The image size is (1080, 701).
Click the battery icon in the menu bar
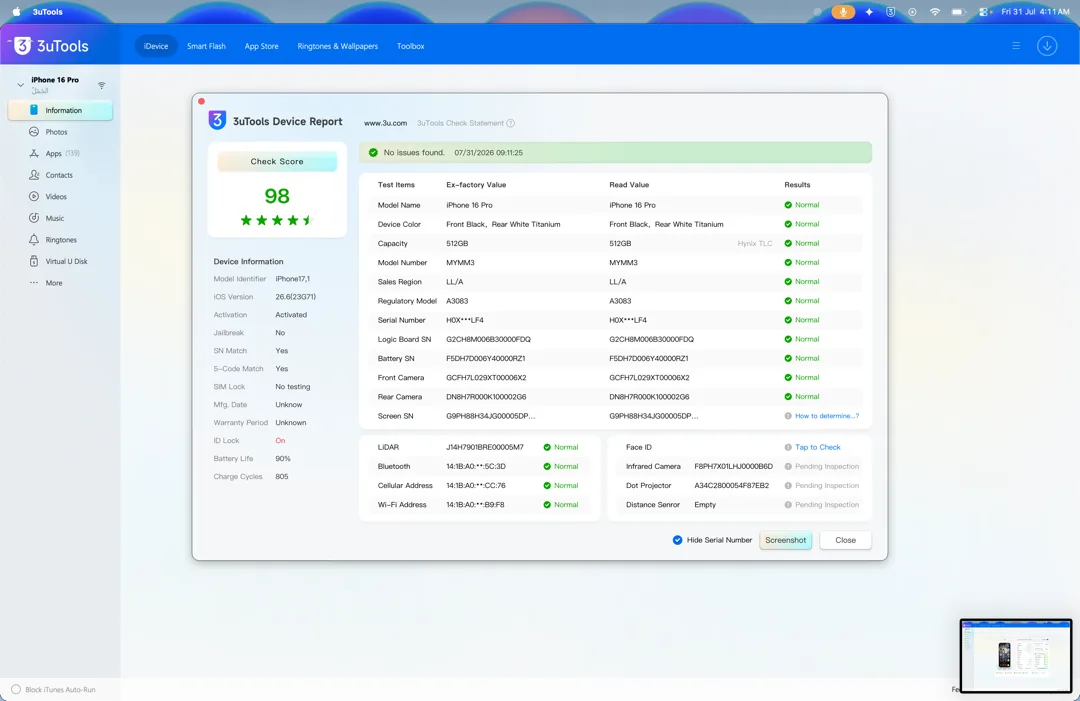(x=958, y=12)
